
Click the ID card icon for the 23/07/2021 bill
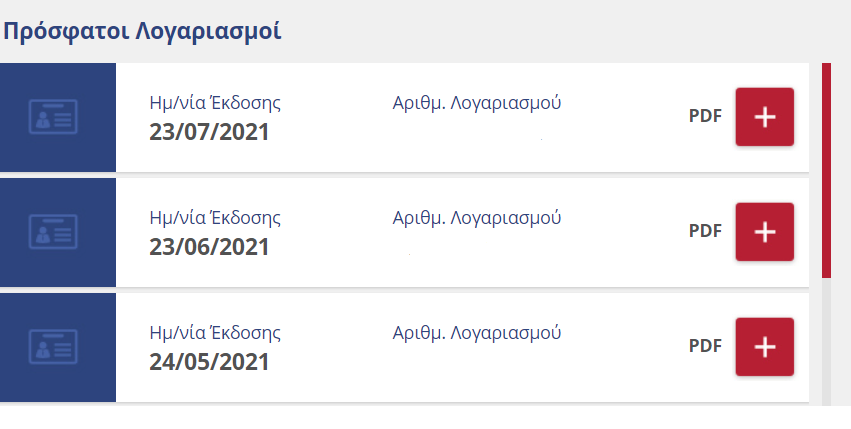coord(53,117)
